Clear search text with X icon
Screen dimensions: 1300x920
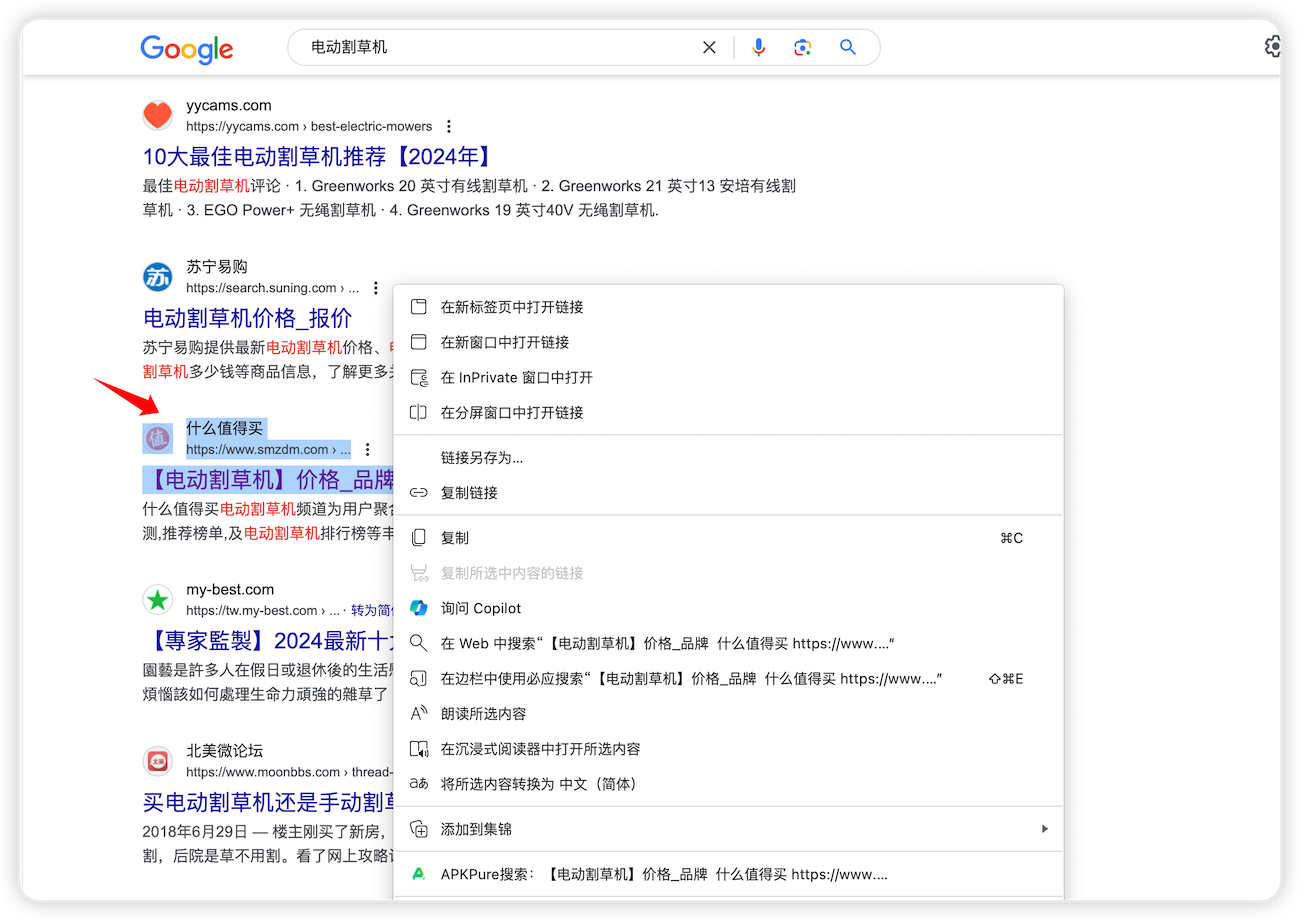709,47
